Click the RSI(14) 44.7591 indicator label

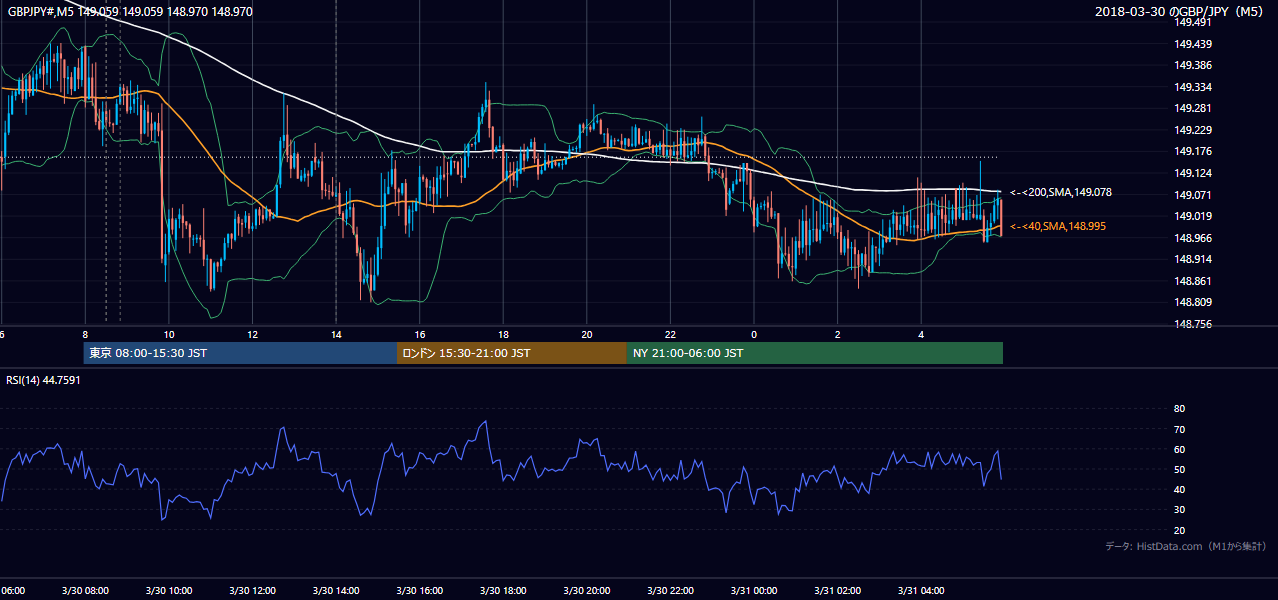[x=43, y=380]
